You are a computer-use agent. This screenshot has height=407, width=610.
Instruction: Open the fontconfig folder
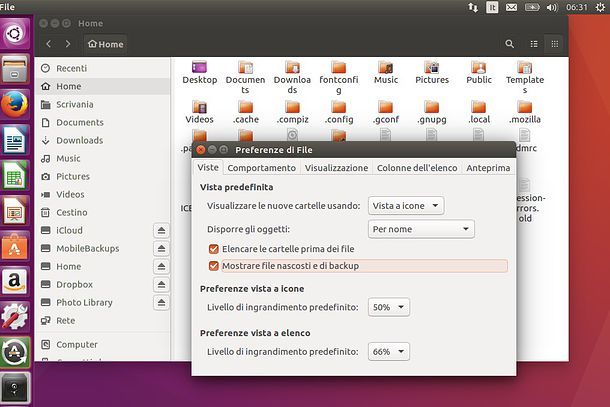339,77
